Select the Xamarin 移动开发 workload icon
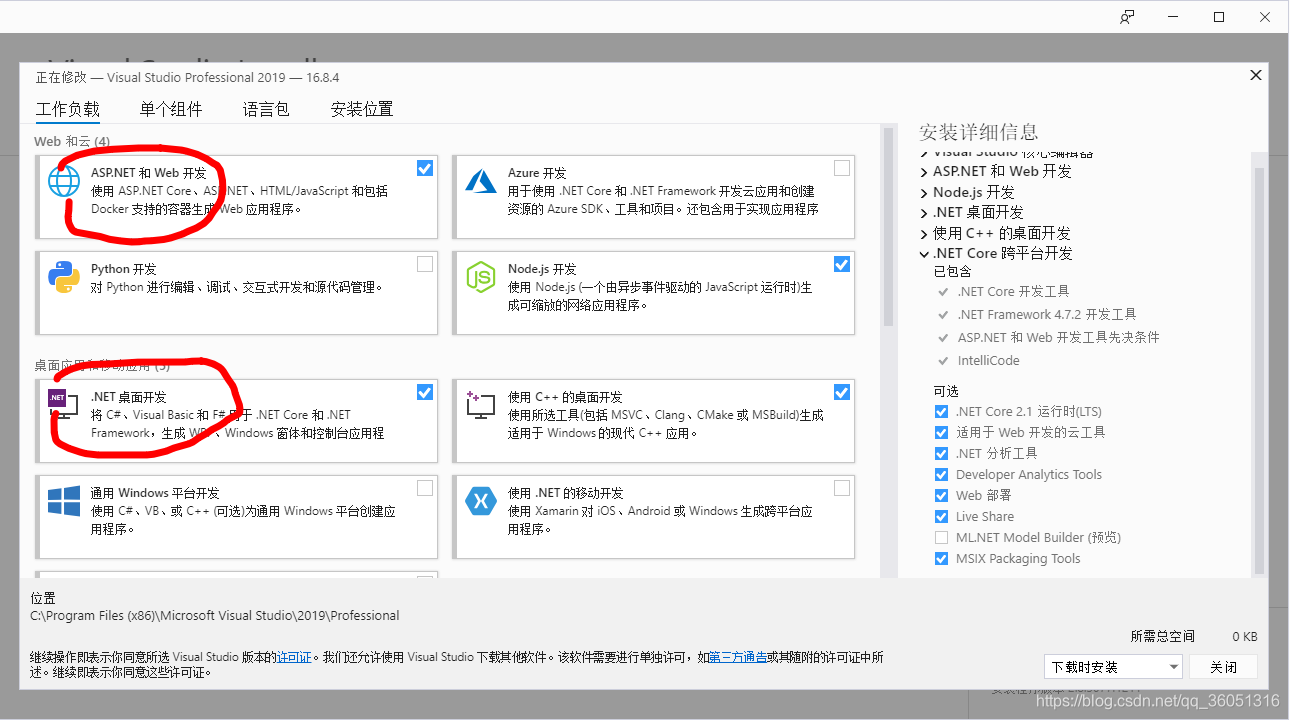This screenshot has height=720, width=1290. click(x=481, y=503)
